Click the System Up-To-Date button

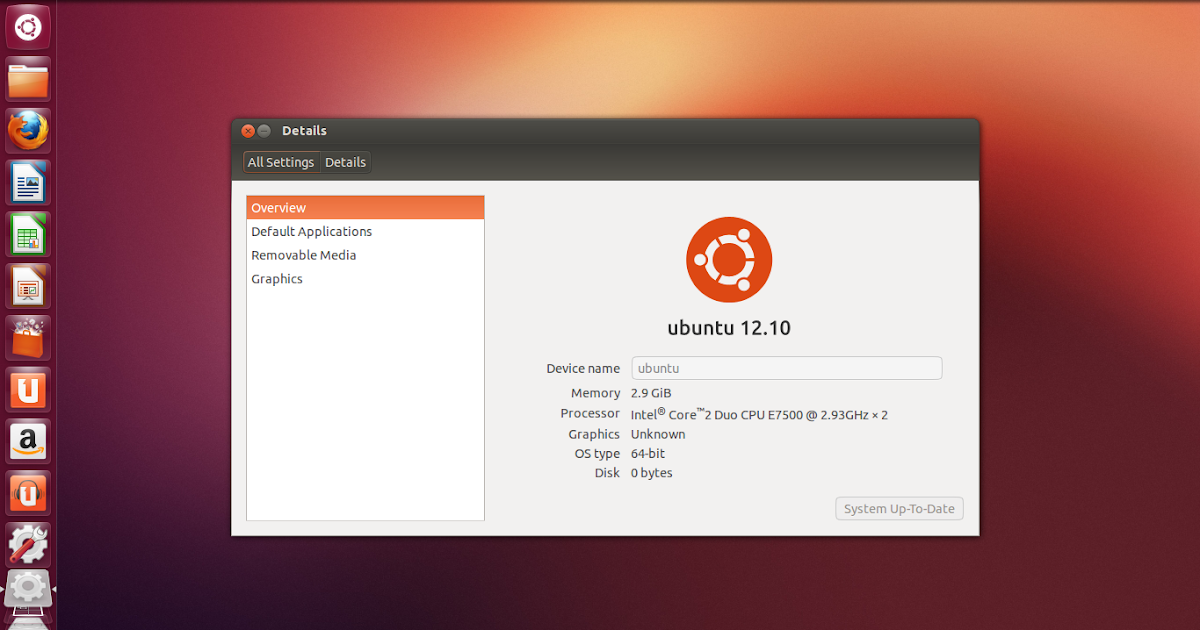pyautogui.click(x=899, y=508)
